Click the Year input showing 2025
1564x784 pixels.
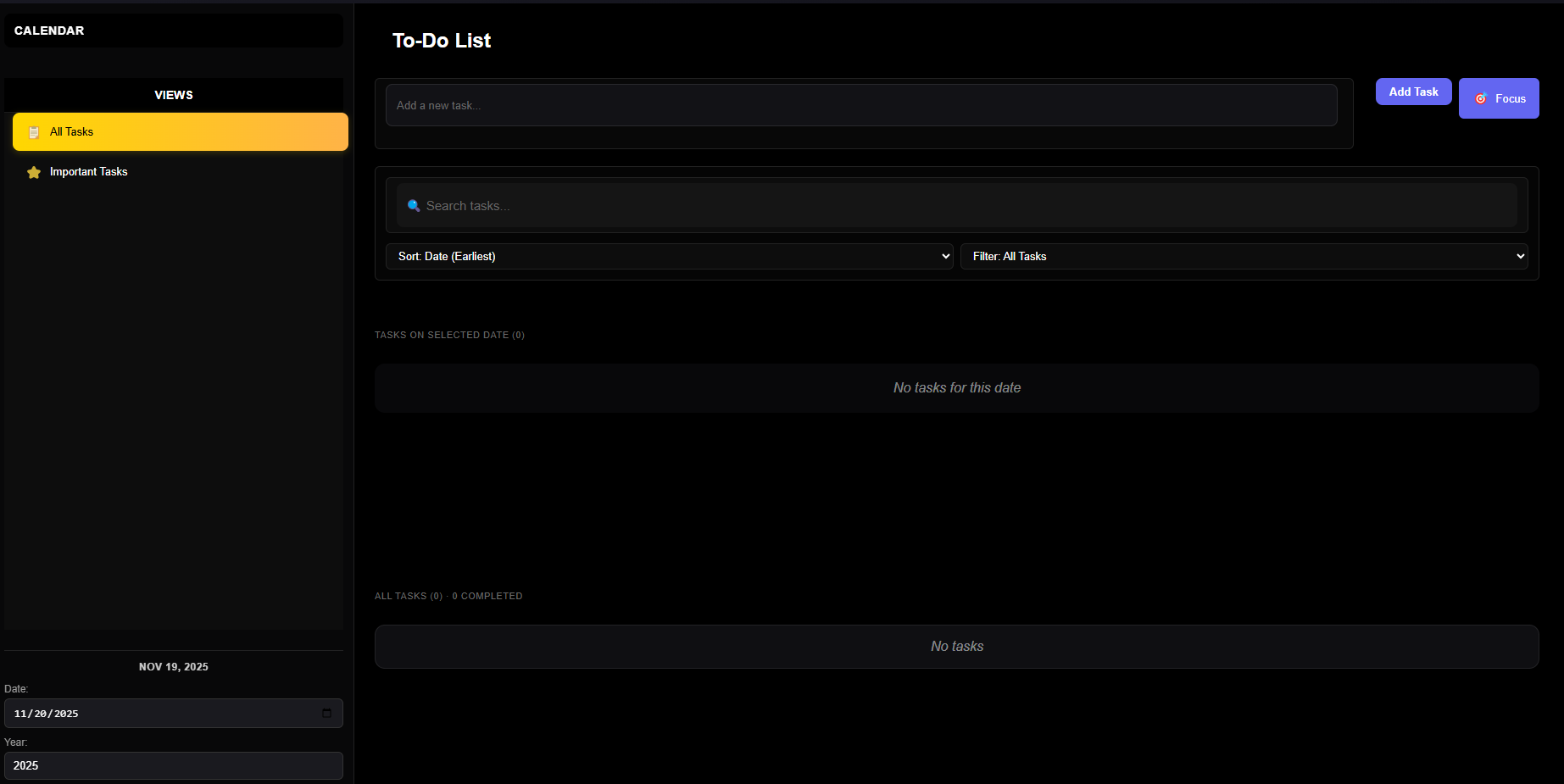pyautogui.click(x=173, y=765)
